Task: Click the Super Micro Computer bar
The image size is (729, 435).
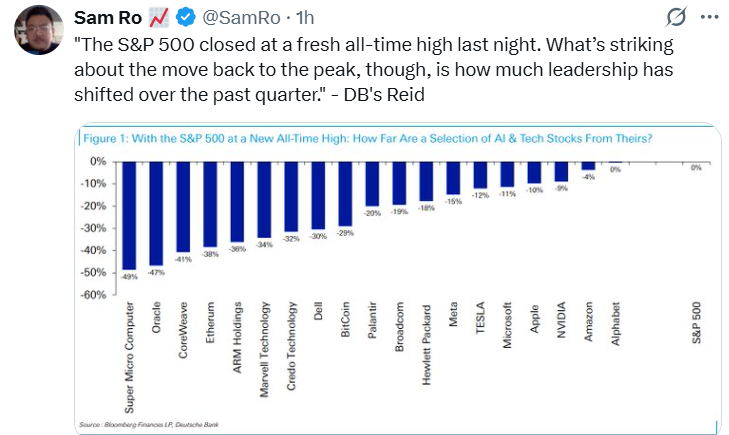Action: 128,215
